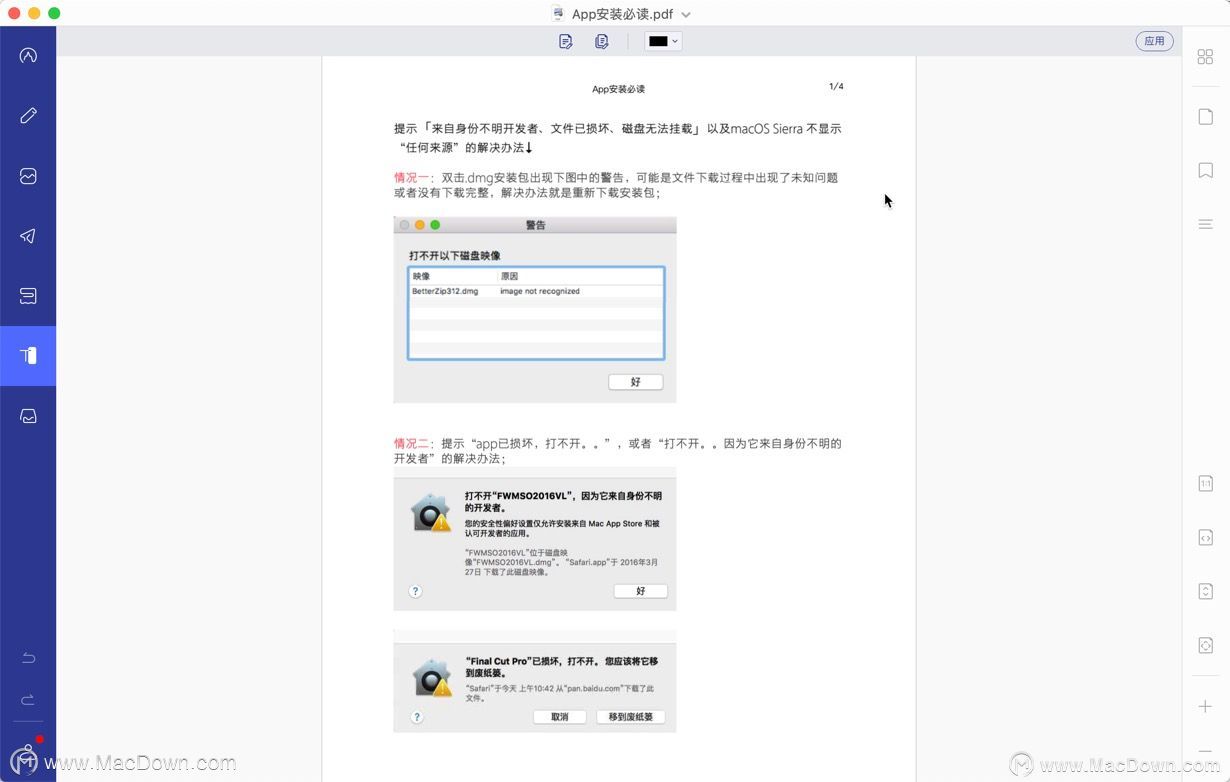Fit the page to window width
Viewport: 1230px width, 782px height.
pyautogui.click(x=1205, y=537)
